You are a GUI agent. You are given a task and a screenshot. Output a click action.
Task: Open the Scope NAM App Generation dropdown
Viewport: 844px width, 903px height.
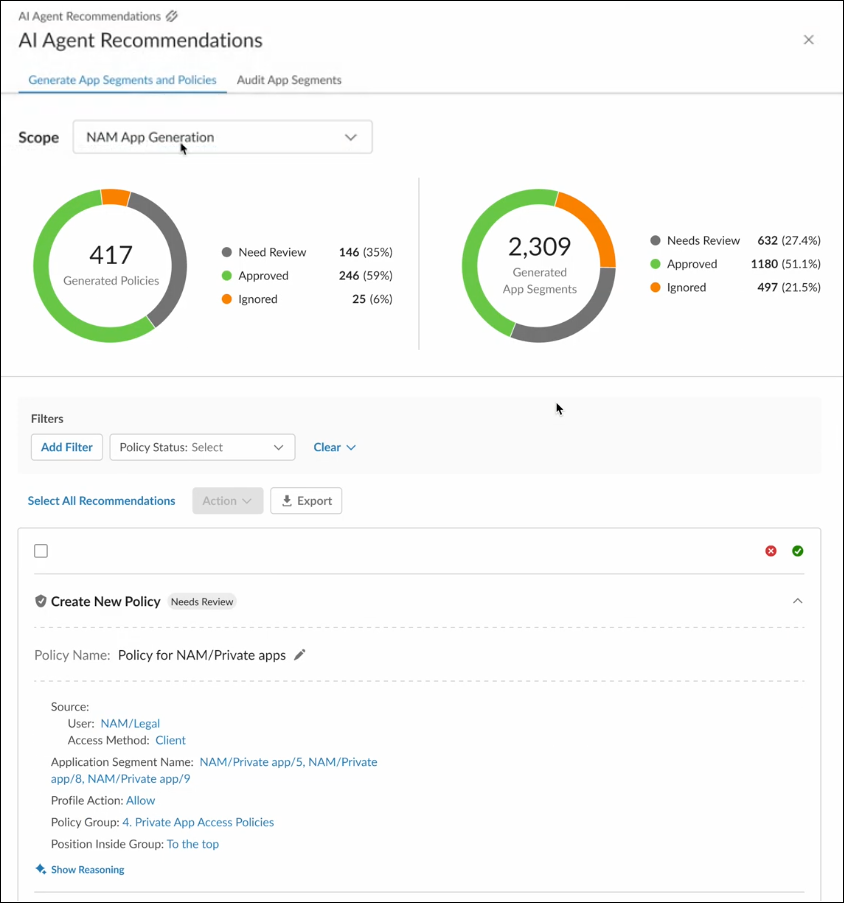(222, 137)
